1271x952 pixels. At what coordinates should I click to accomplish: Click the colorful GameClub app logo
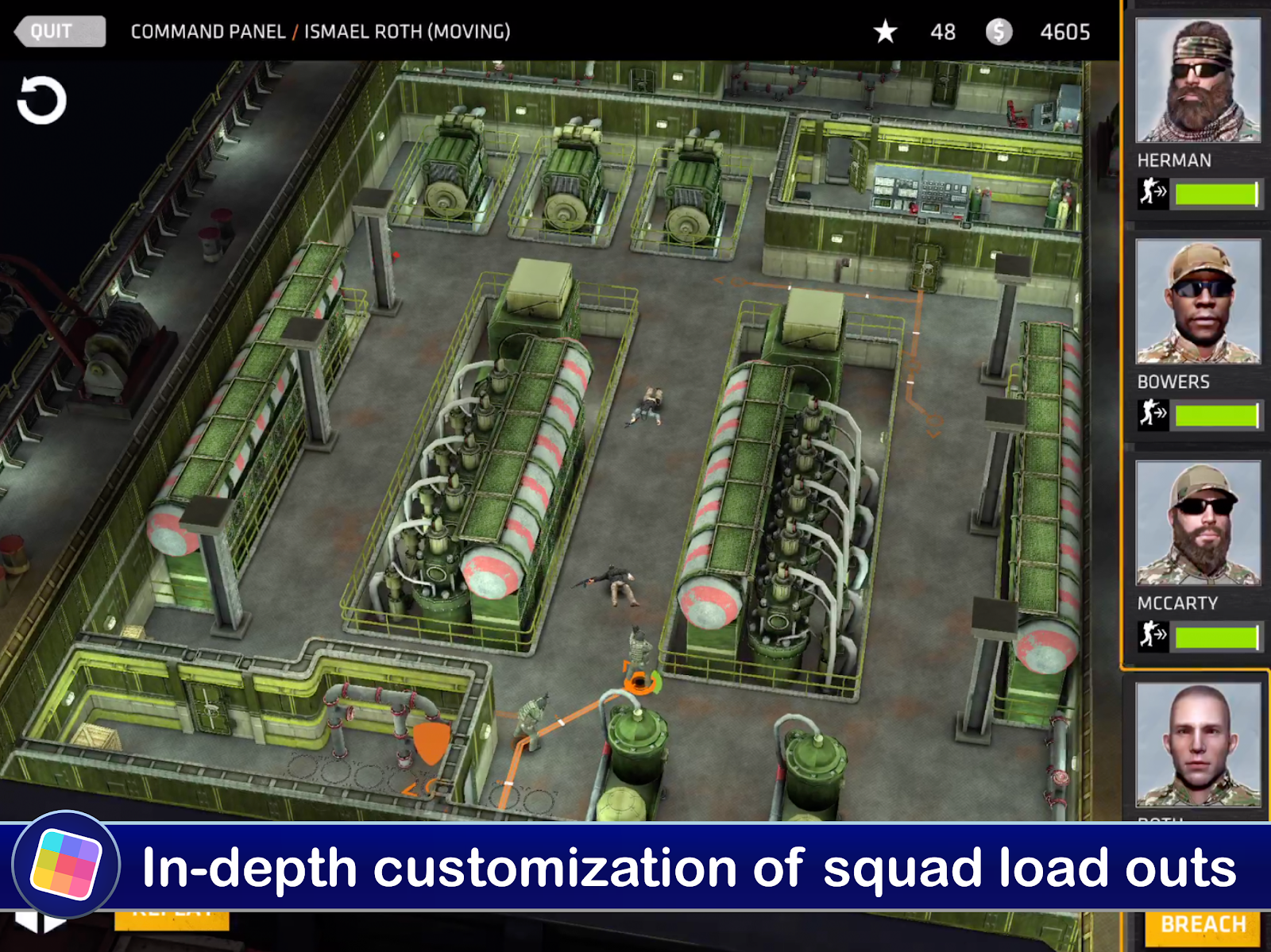tap(66, 865)
